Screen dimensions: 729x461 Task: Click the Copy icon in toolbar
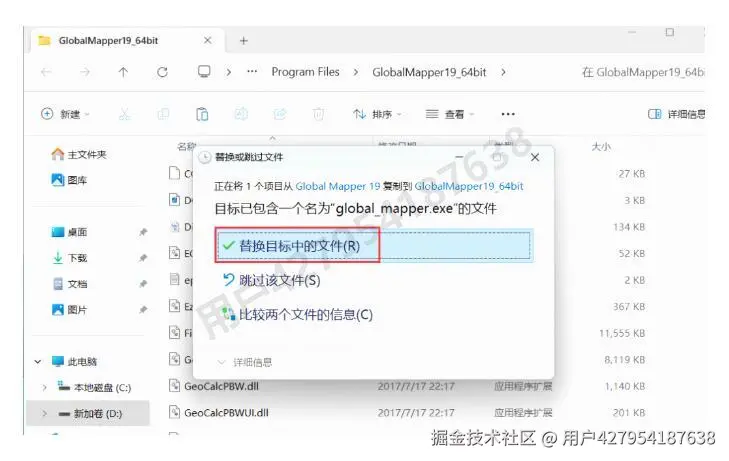tap(163, 114)
